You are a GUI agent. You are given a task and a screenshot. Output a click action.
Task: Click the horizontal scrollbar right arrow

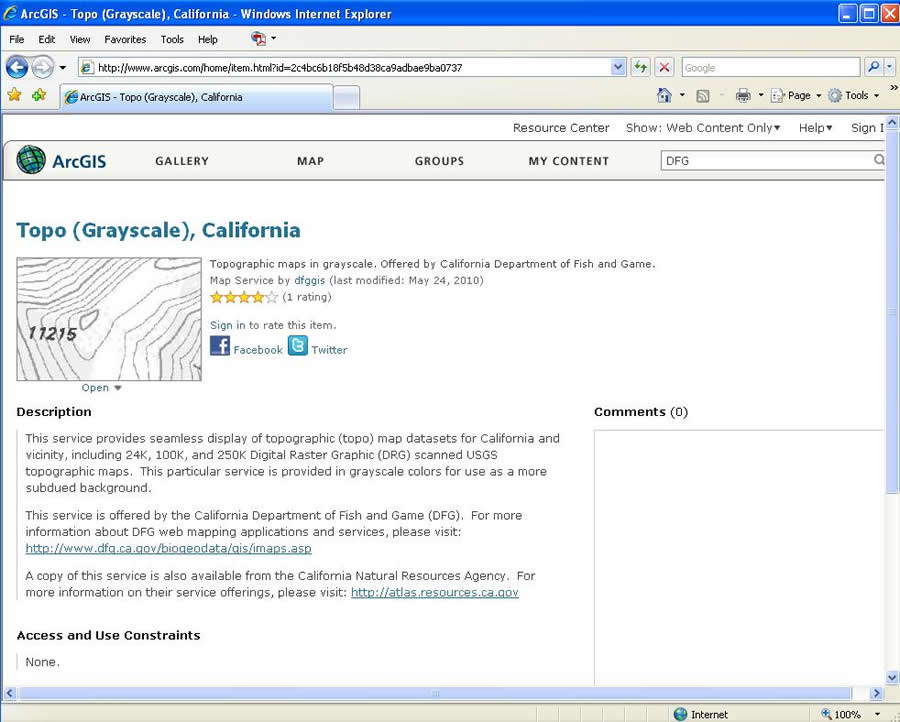point(876,693)
